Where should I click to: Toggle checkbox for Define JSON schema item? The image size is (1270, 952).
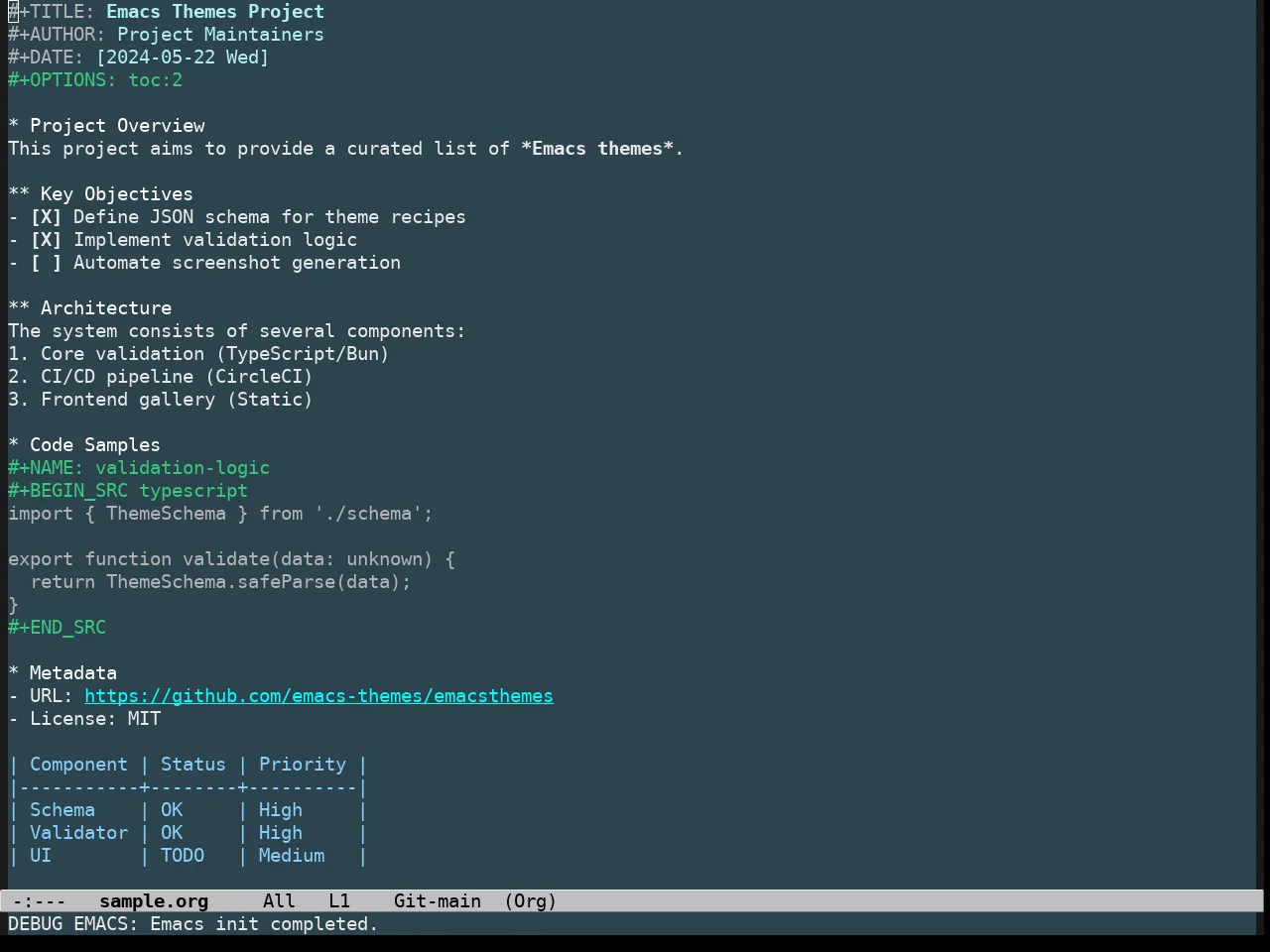(46, 217)
